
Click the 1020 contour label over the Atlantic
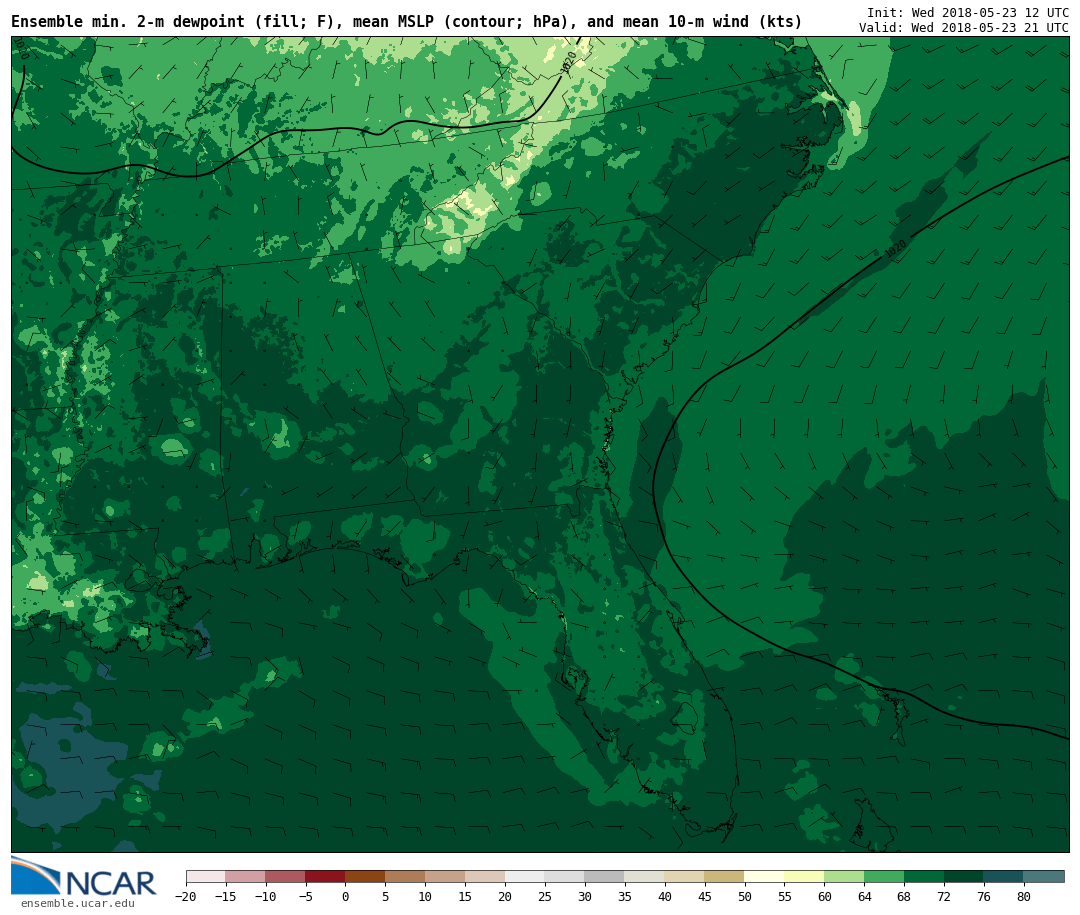pyautogui.click(x=895, y=248)
